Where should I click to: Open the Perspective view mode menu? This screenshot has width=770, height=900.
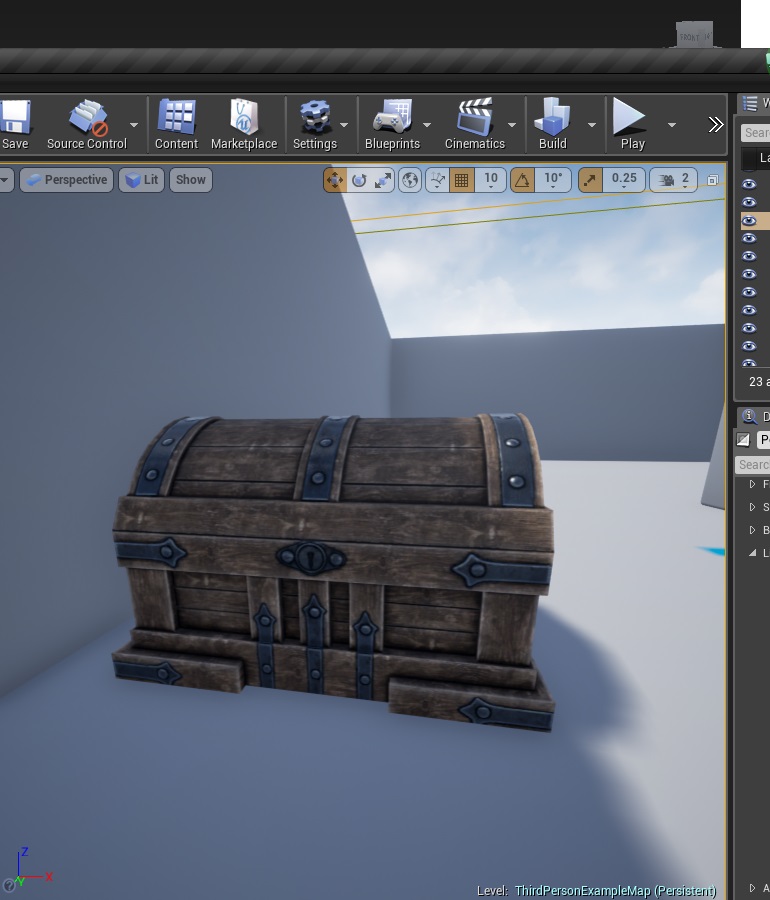point(66,180)
